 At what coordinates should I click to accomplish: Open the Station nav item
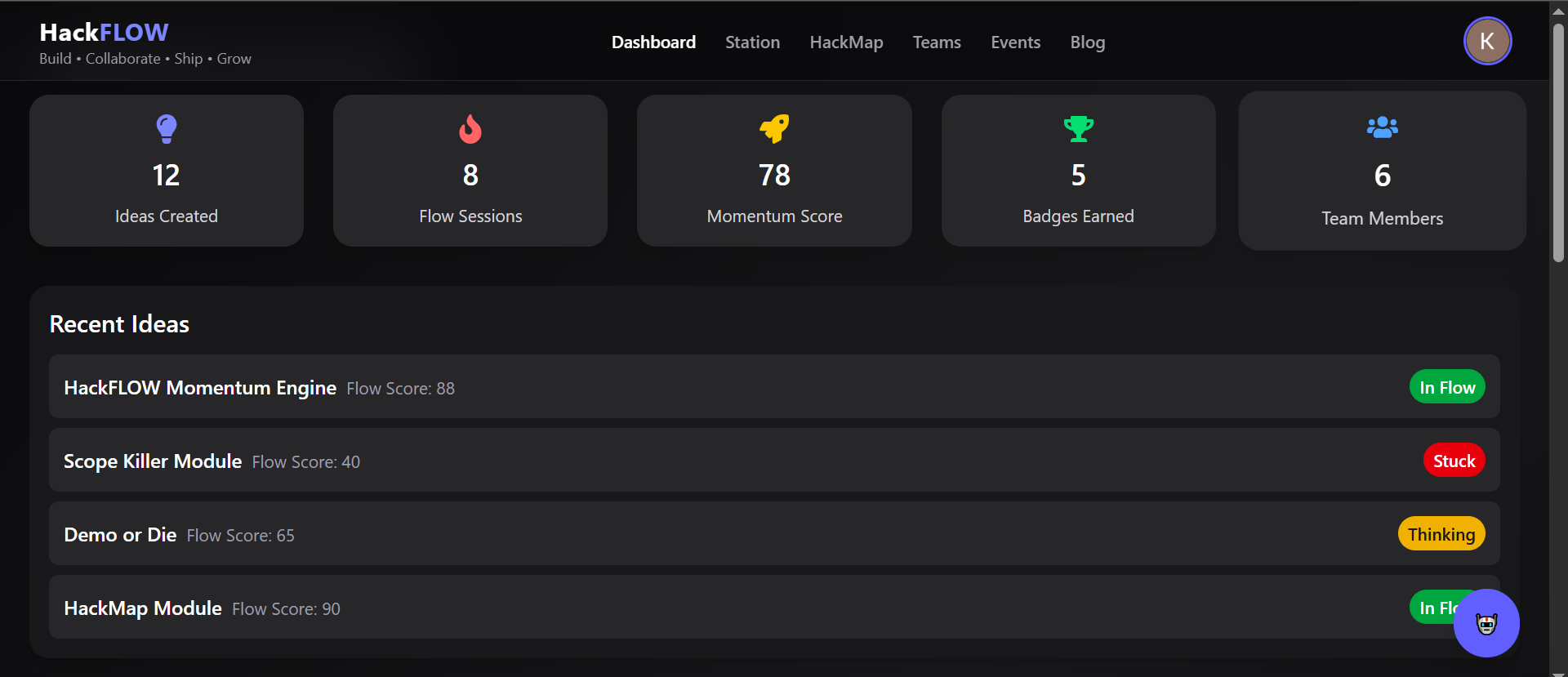[752, 42]
